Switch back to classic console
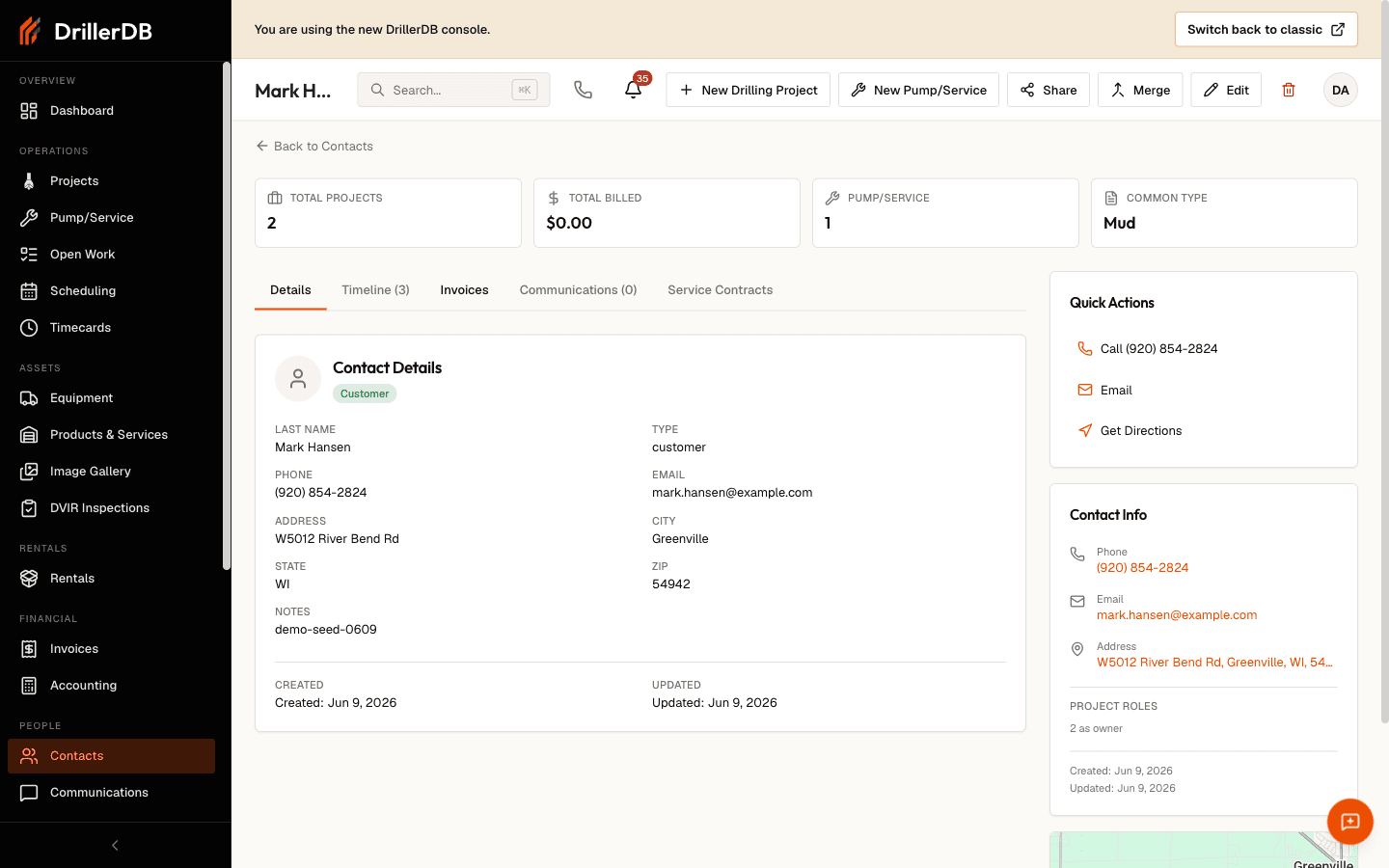 tap(1266, 30)
